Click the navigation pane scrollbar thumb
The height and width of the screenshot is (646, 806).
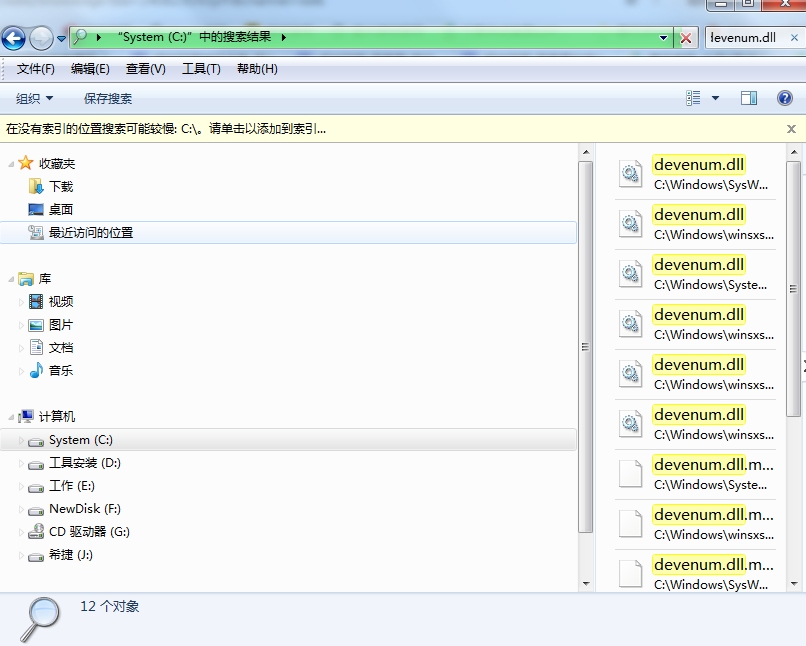(x=585, y=347)
